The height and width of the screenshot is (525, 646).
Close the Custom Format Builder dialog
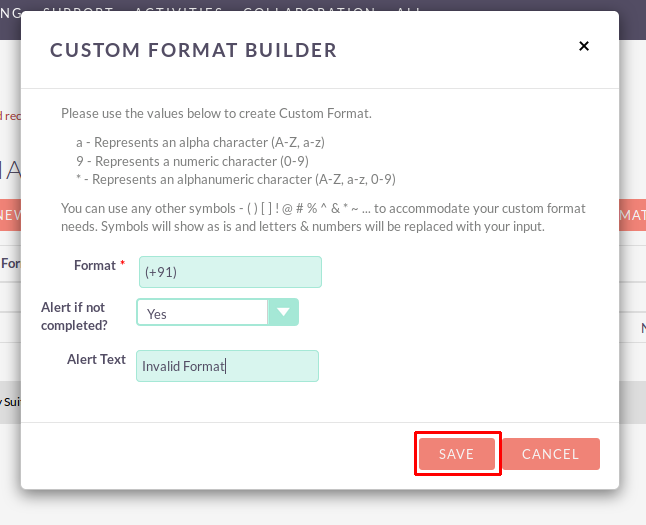click(x=584, y=46)
